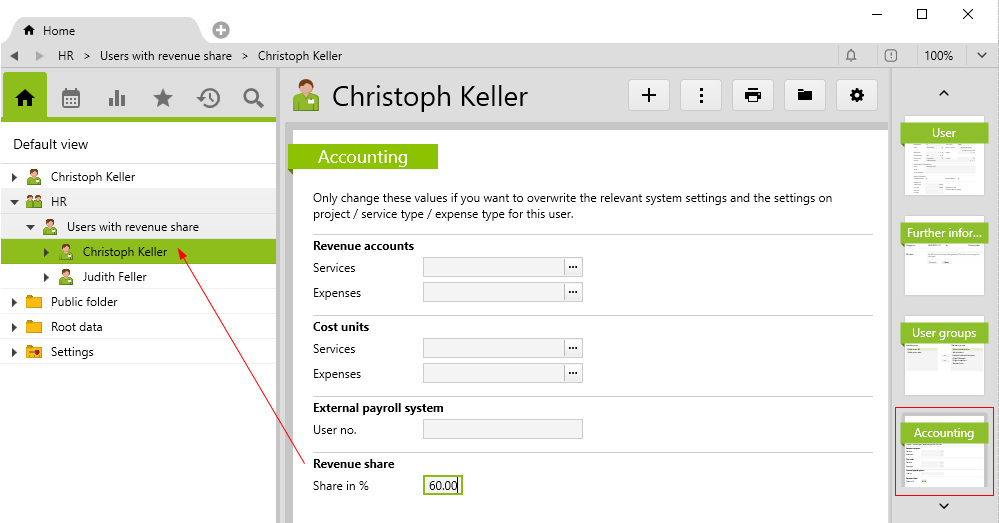Browse for Revenue accounts Services value
The image size is (999, 523).
point(573,267)
